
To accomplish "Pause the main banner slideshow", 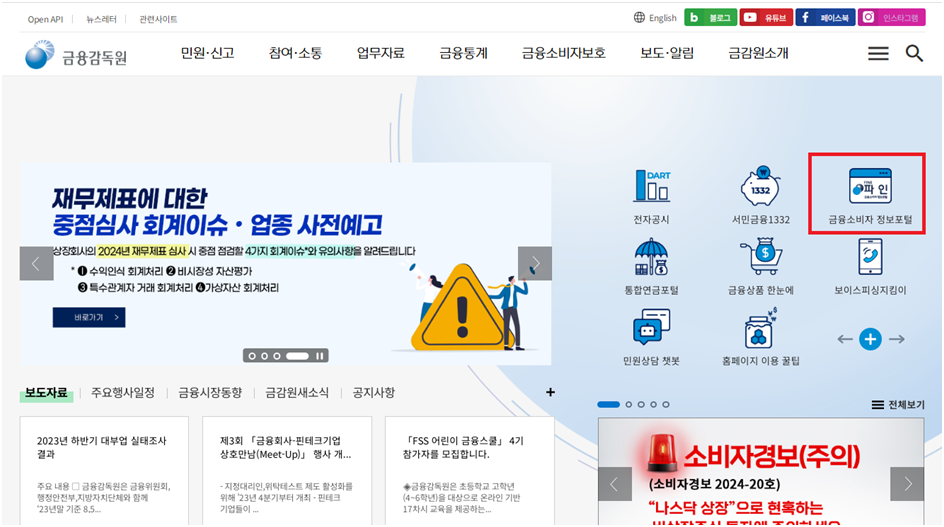I will click(x=320, y=356).
